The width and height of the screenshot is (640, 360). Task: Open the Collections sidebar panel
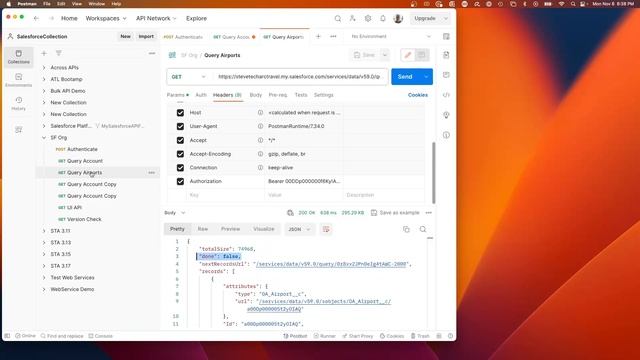tap(18, 56)
